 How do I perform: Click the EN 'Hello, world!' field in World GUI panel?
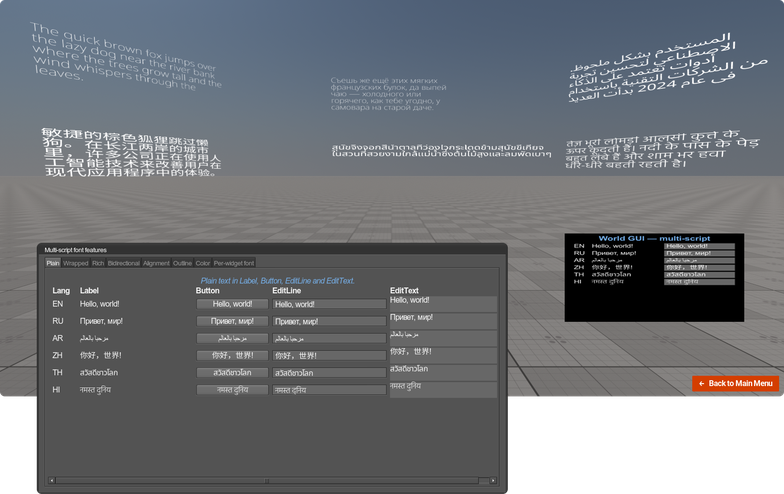point(700,246)
